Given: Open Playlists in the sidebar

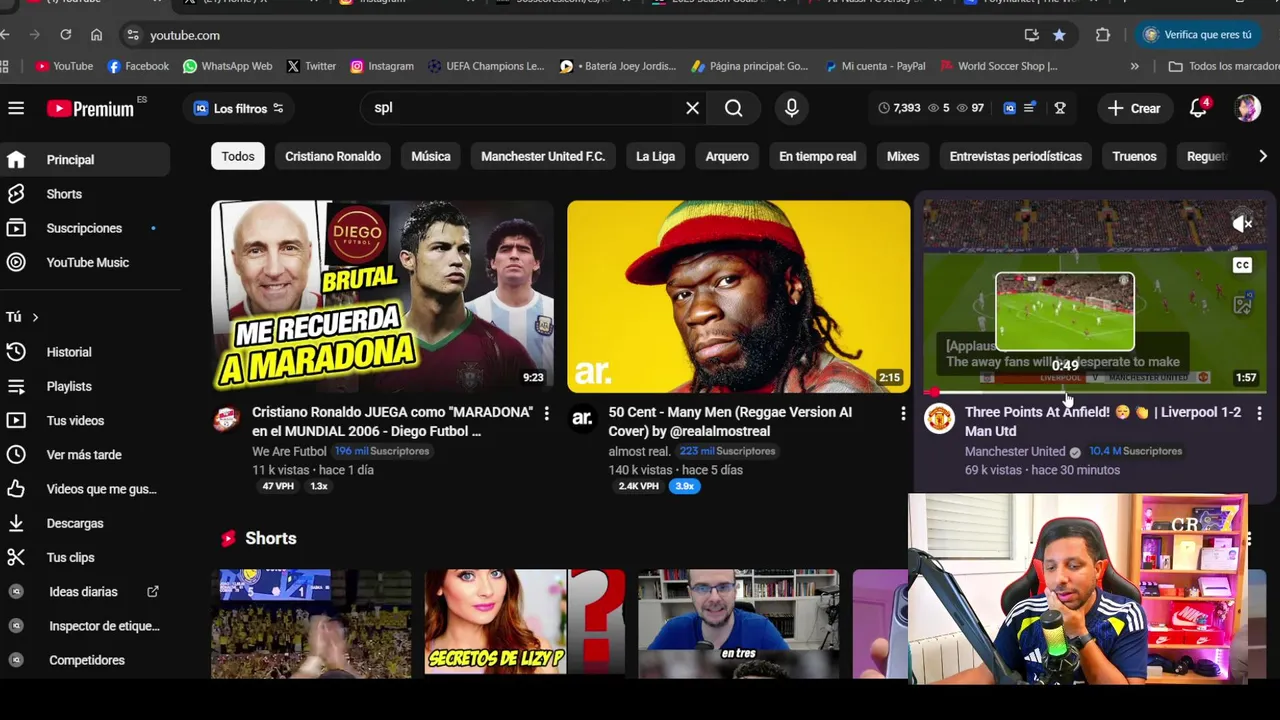Looking at the screenshot, I should pyautogui.click(x=85, y=386).
